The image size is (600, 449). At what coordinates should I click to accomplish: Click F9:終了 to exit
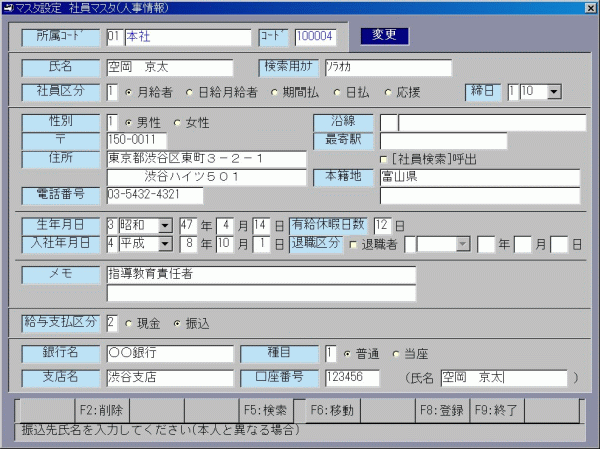[496, 409]
